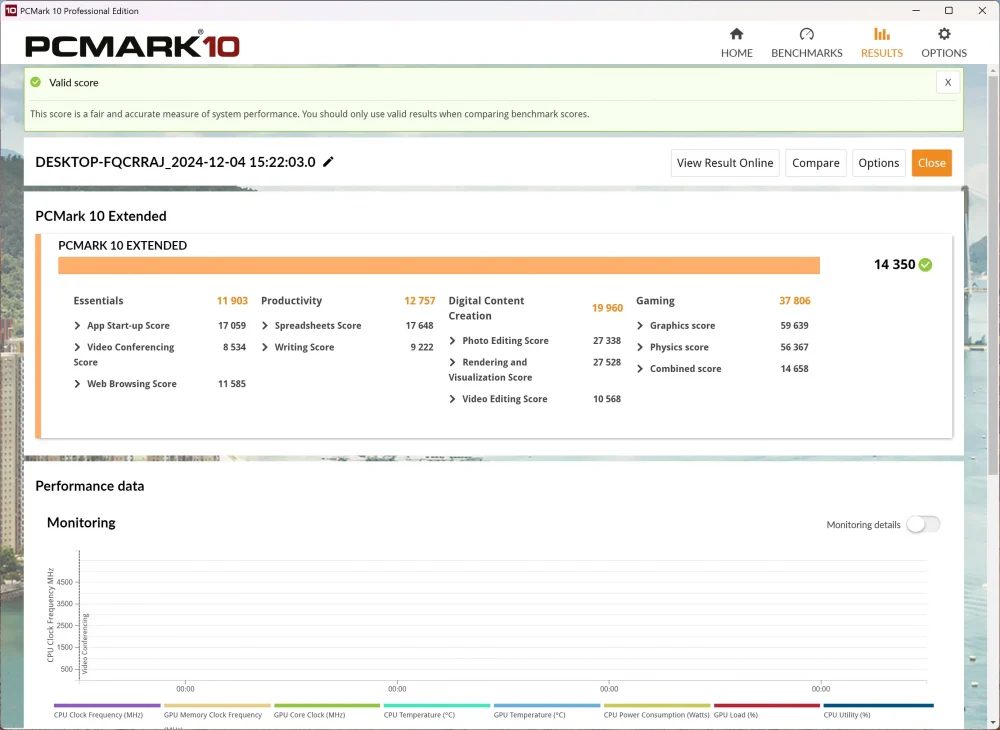1000x730 pixels.
Task: Click the Compare button
Action: [x=816, y=163]
